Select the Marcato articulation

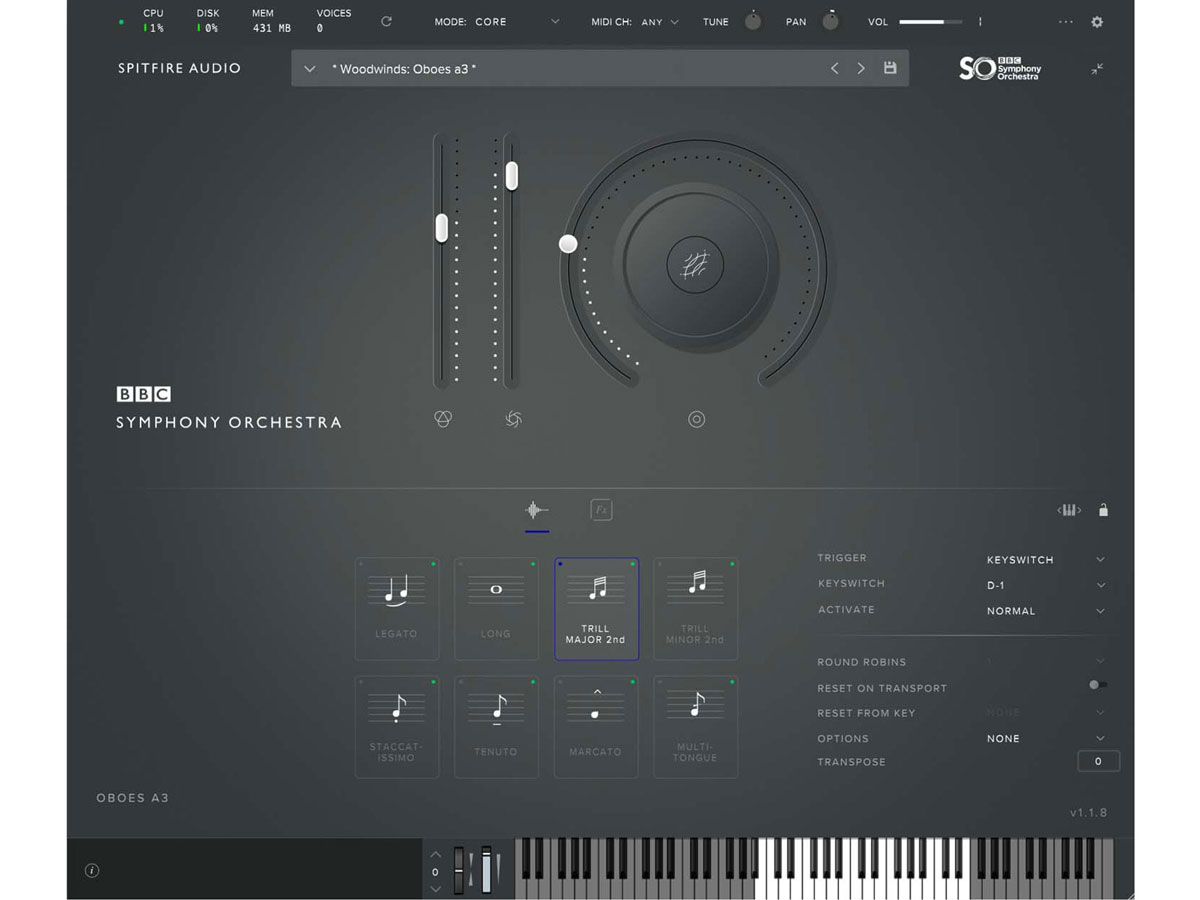596,727
